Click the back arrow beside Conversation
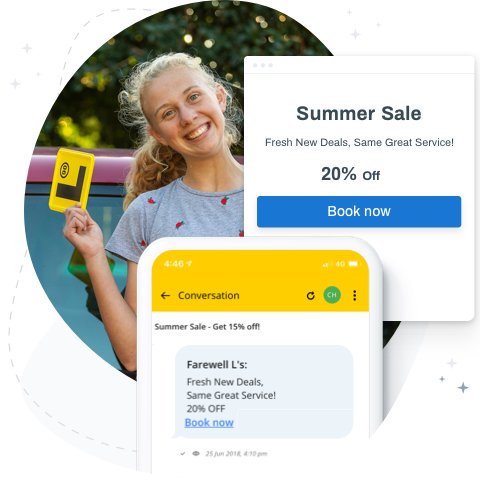The image size is (480, 480). pyautogui.click(x=165, y=295)
